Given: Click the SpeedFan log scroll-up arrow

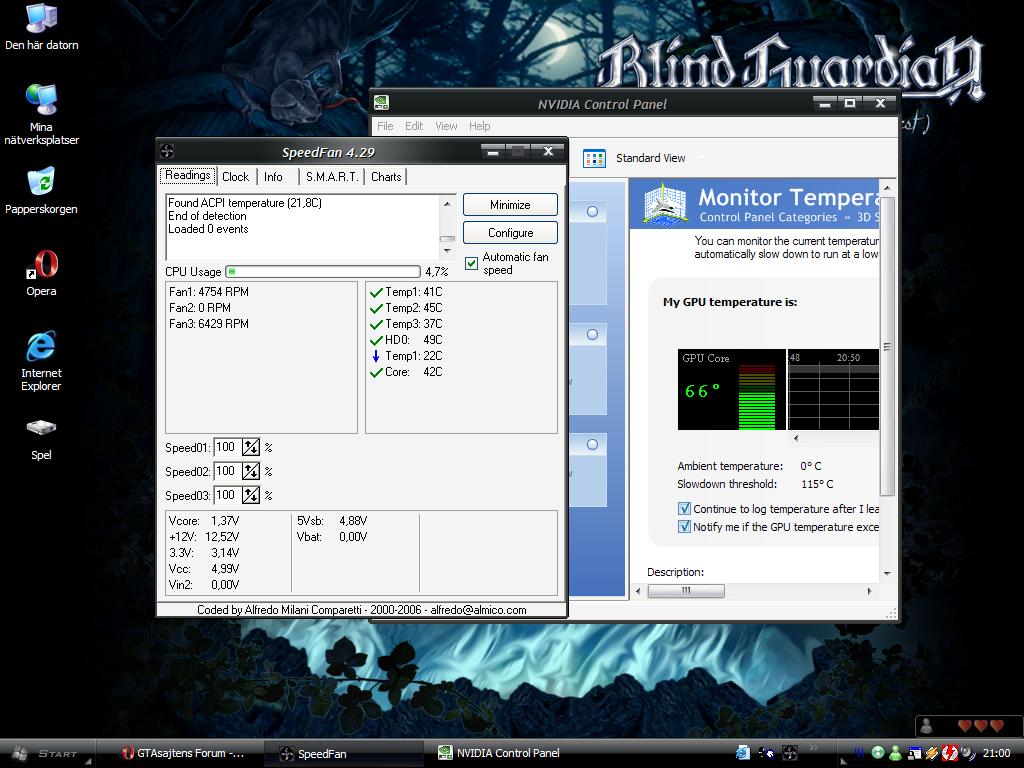Looking at the screenshot, I should [447, 203].
